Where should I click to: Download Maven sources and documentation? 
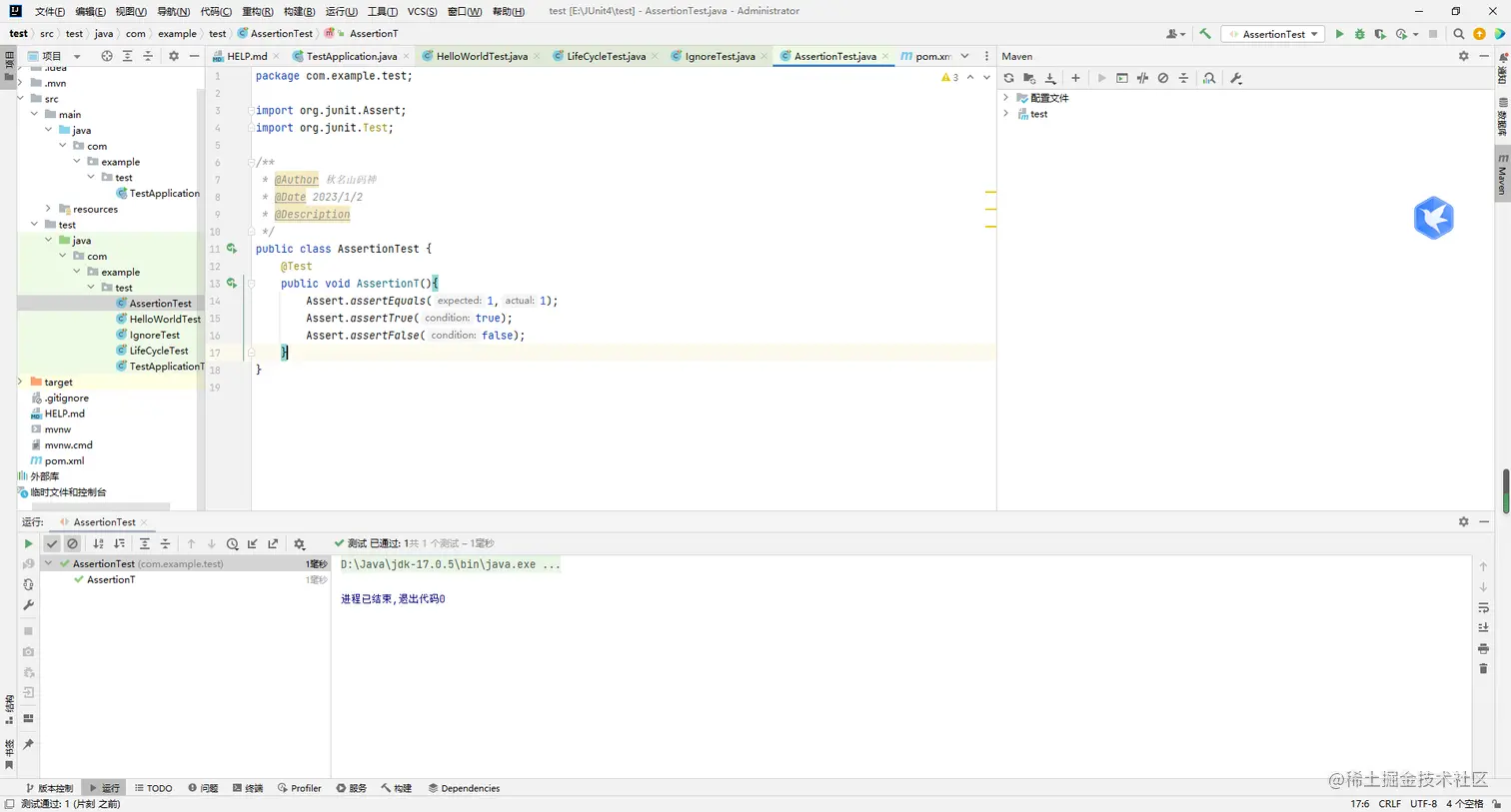click(1050, 78)
